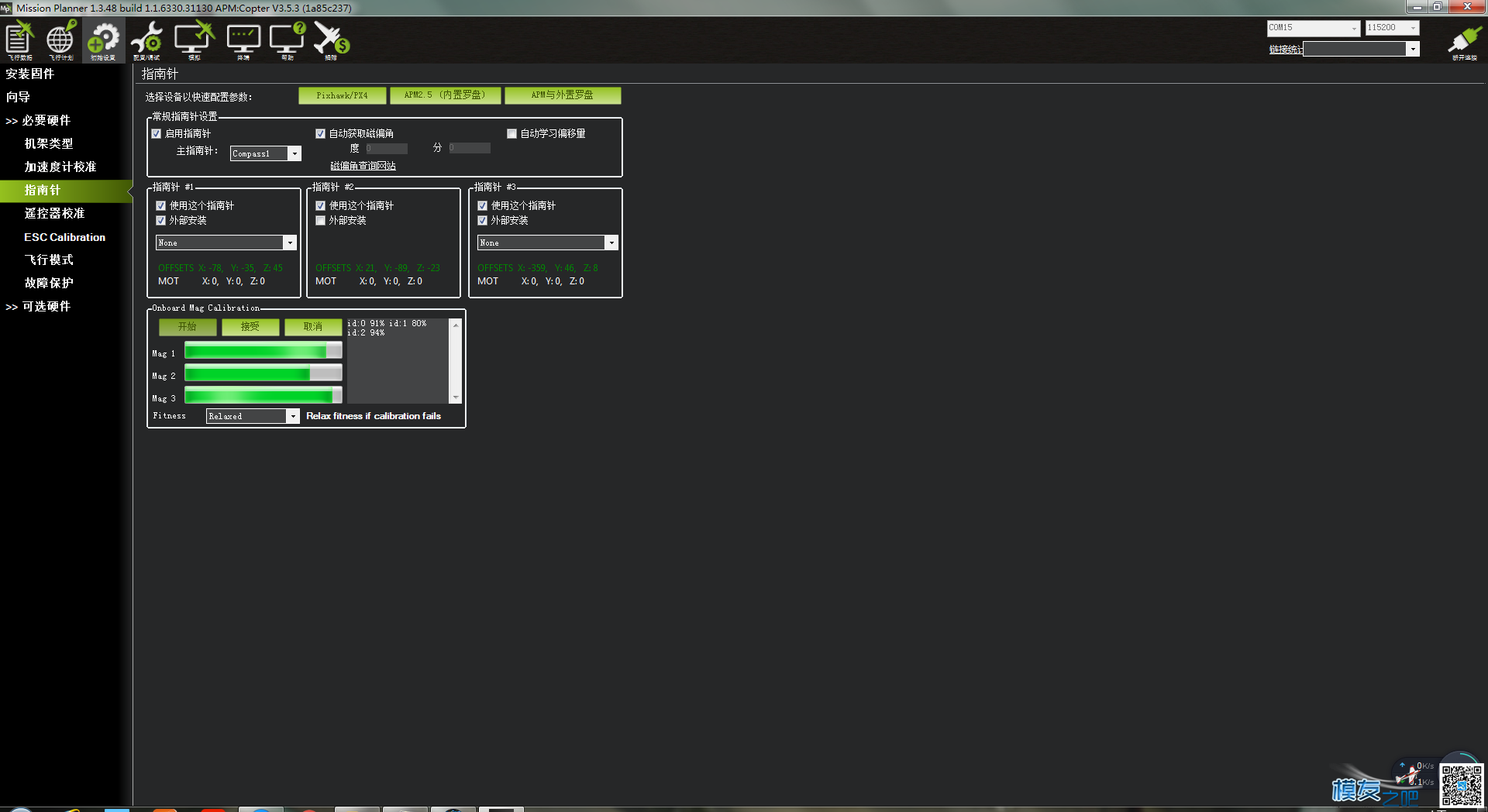Image resolution: width=1488 pixels, height=812 pixels.
Task: Toggle auto-get declination (自动获取磁偏角) checkbox
Action: [320, 134]
